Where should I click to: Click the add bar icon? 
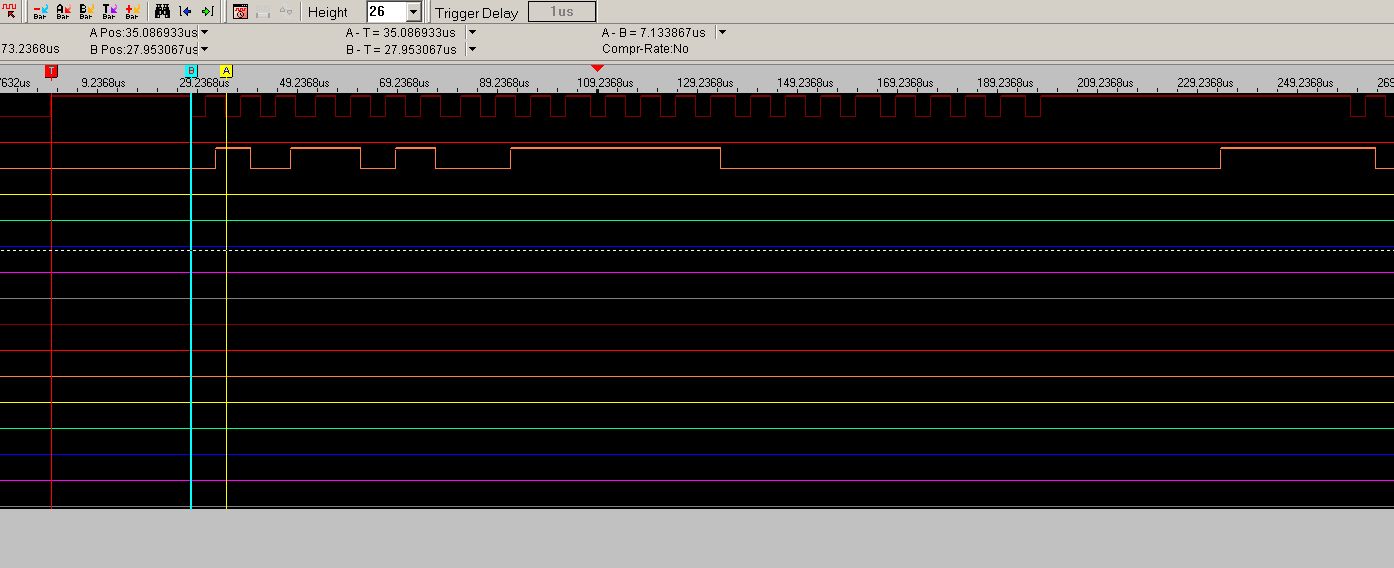tap(132, 12)
